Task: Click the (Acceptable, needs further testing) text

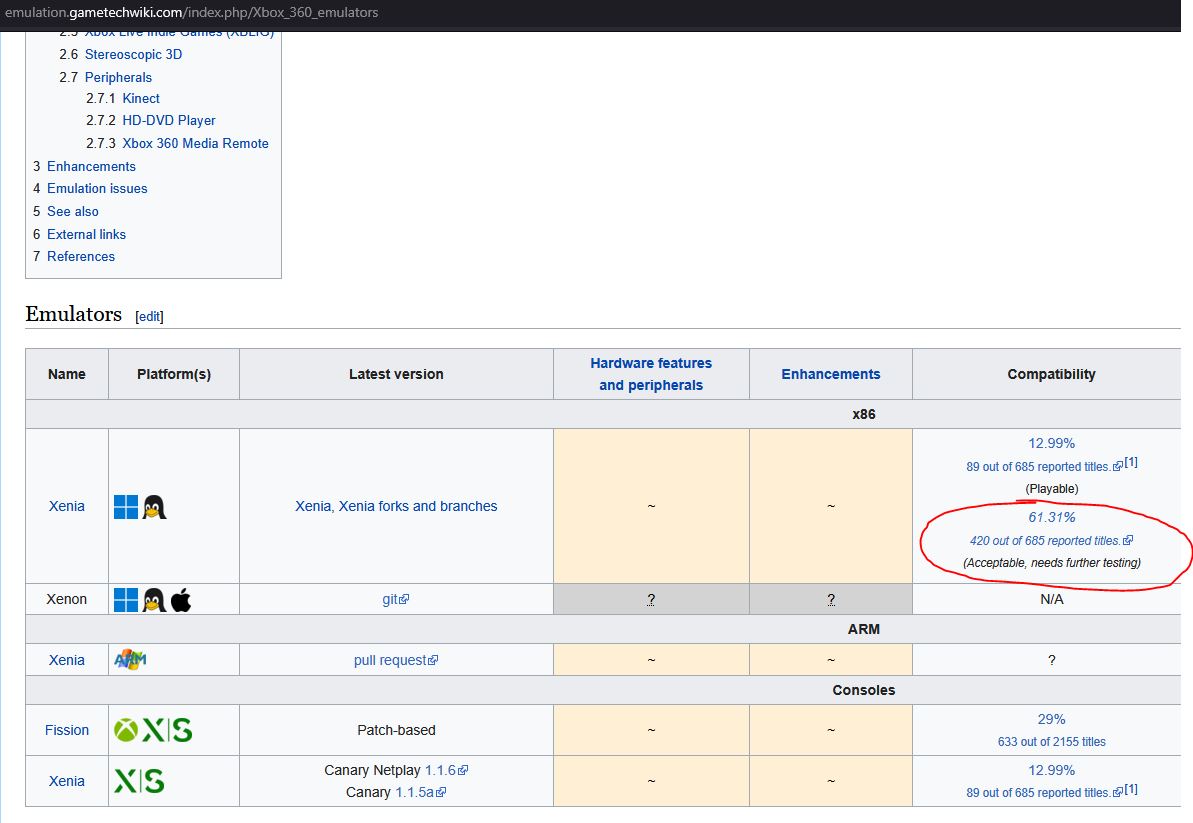Action: pos(1051,563)
